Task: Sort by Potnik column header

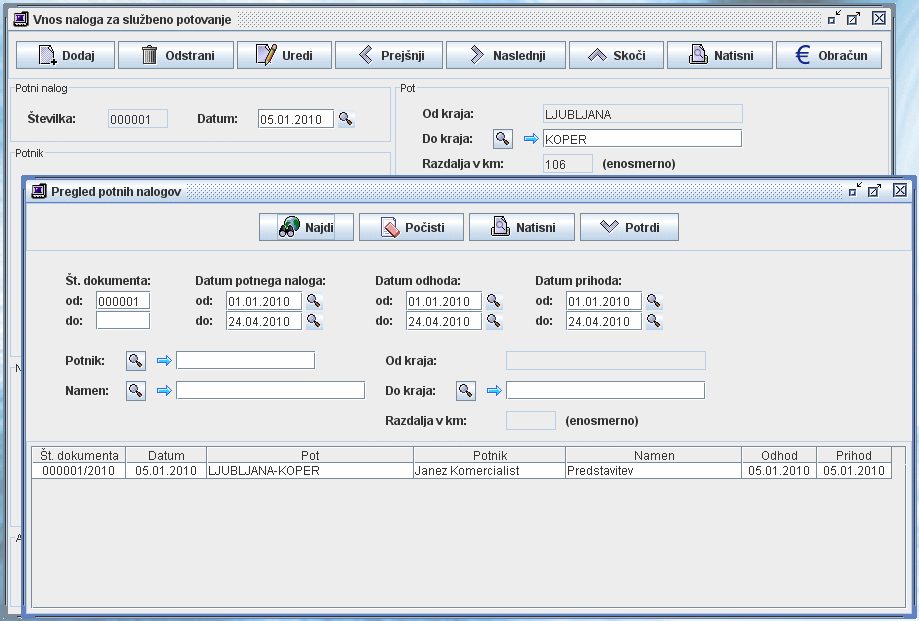Action: point(490,455)
